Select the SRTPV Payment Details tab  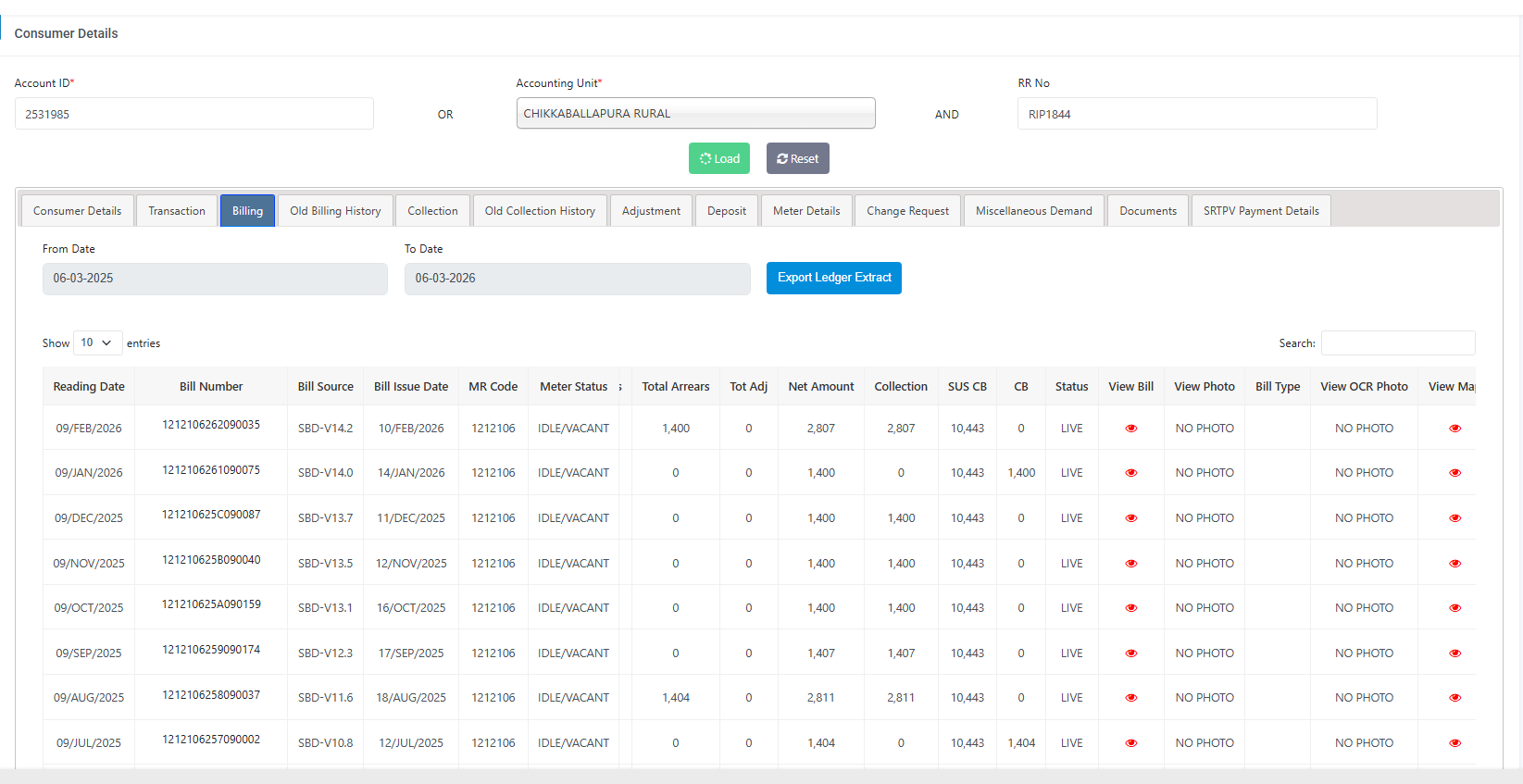pos(1261,211)
